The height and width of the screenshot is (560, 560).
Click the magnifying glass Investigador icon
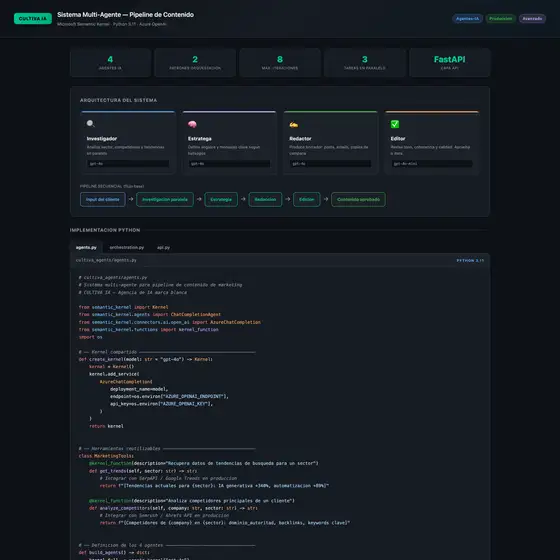(91, 124)
